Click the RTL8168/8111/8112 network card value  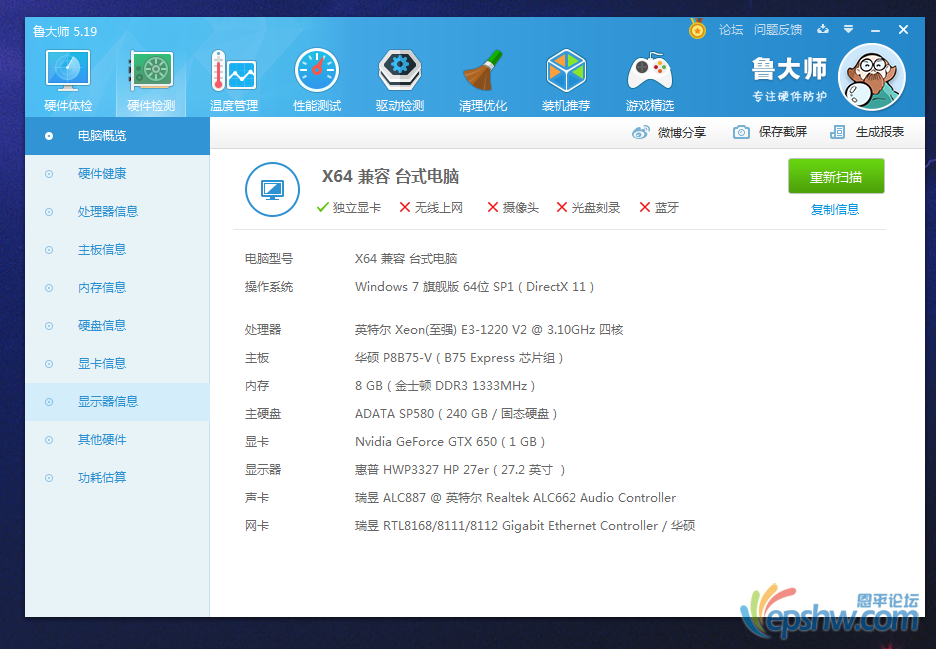525,526
